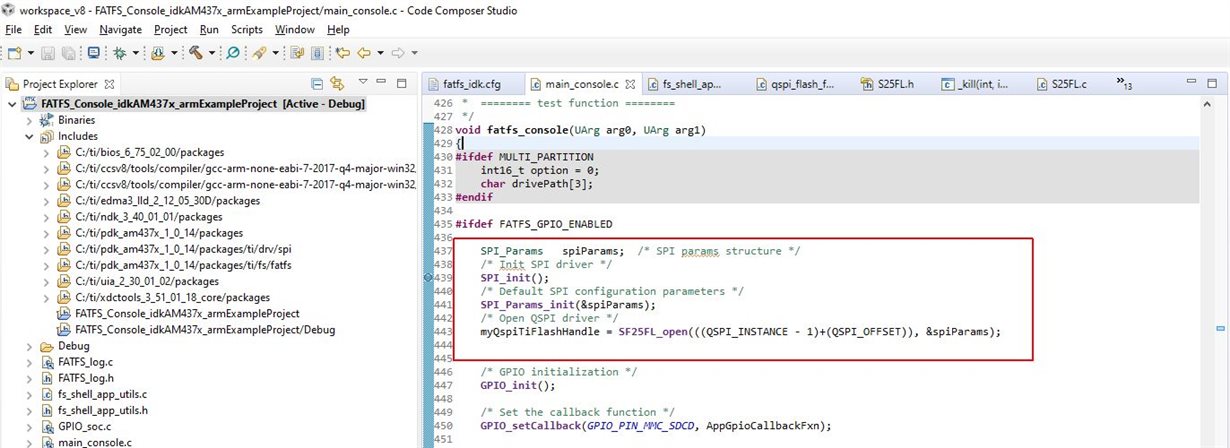Open the back navigation history dropdown
This screenshot has height=448, width=1230.
pos(380,53)
